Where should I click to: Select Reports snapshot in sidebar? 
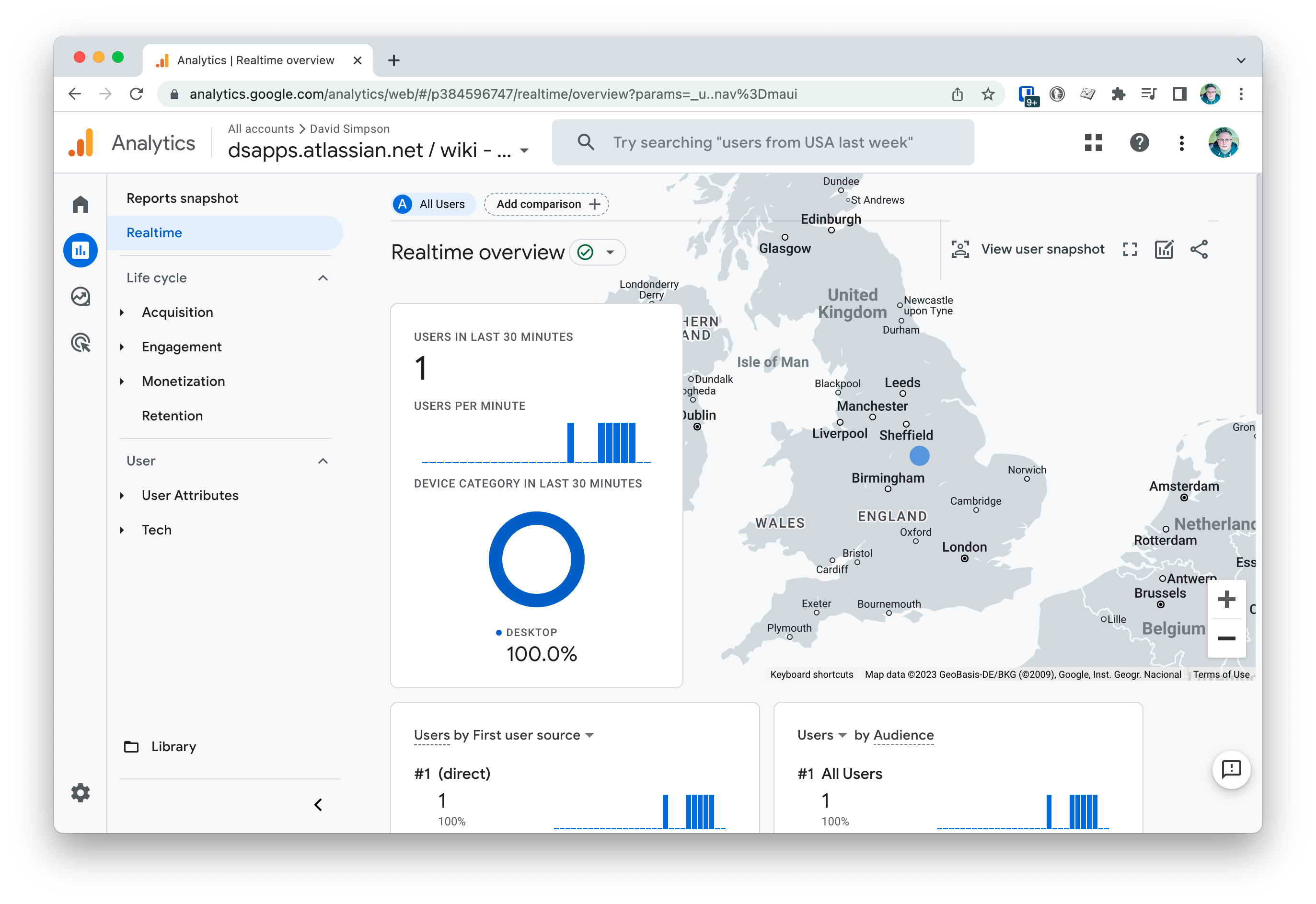pyautogui.click(x=182, y=198)
